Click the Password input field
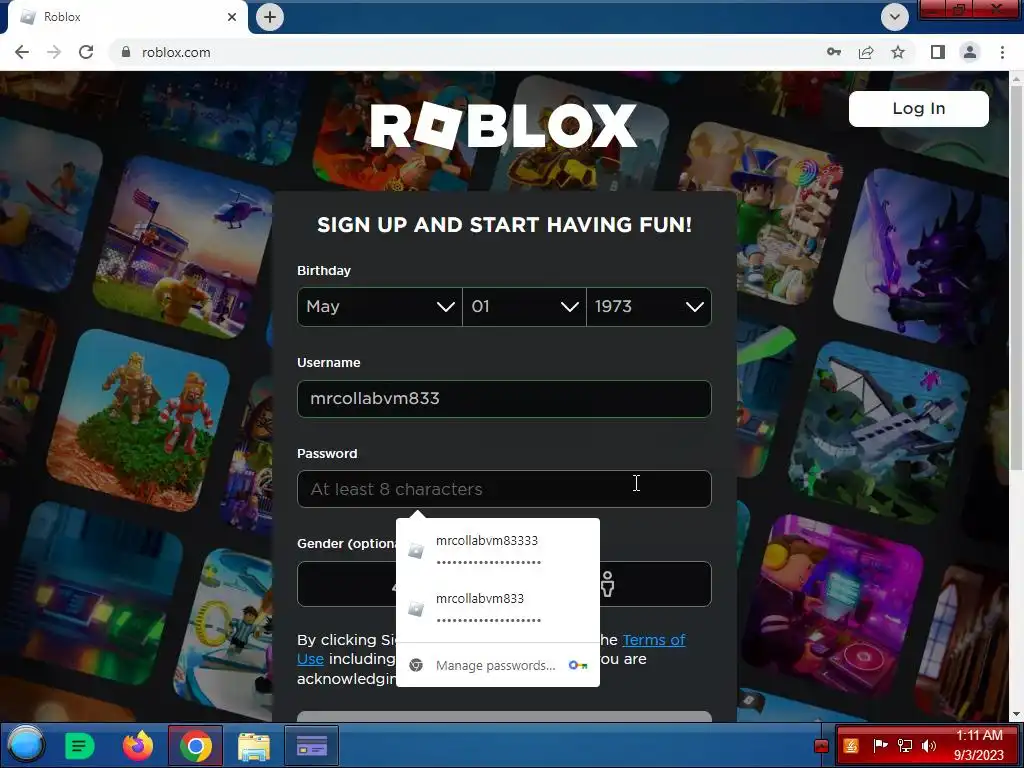1024x768 pixels. pos(504,488)
